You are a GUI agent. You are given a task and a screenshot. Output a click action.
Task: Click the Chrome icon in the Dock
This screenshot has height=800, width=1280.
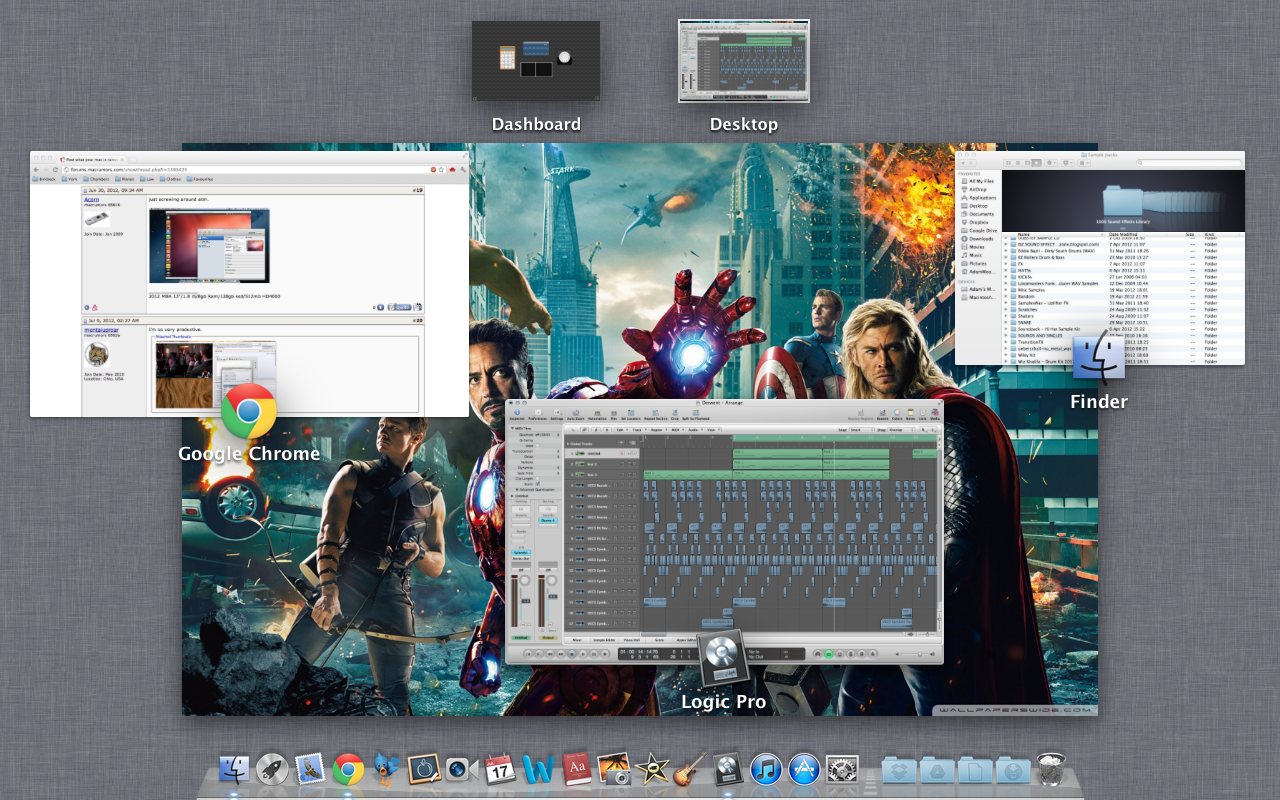point(348,769)
